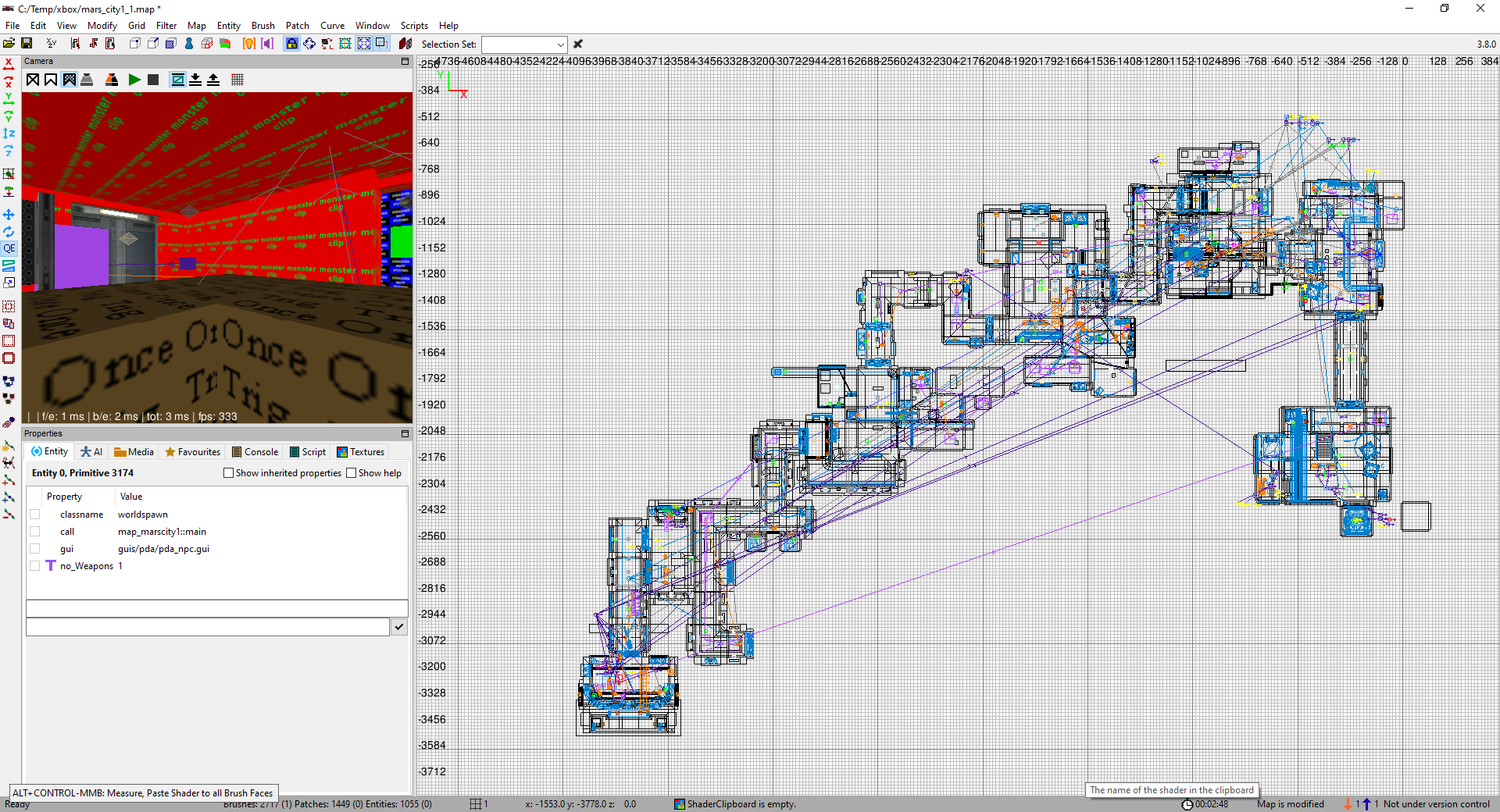The height and width of the screenshot is (812, 1500).
Task: Switch to the Textures tab
Action: [x=360, y=452]
